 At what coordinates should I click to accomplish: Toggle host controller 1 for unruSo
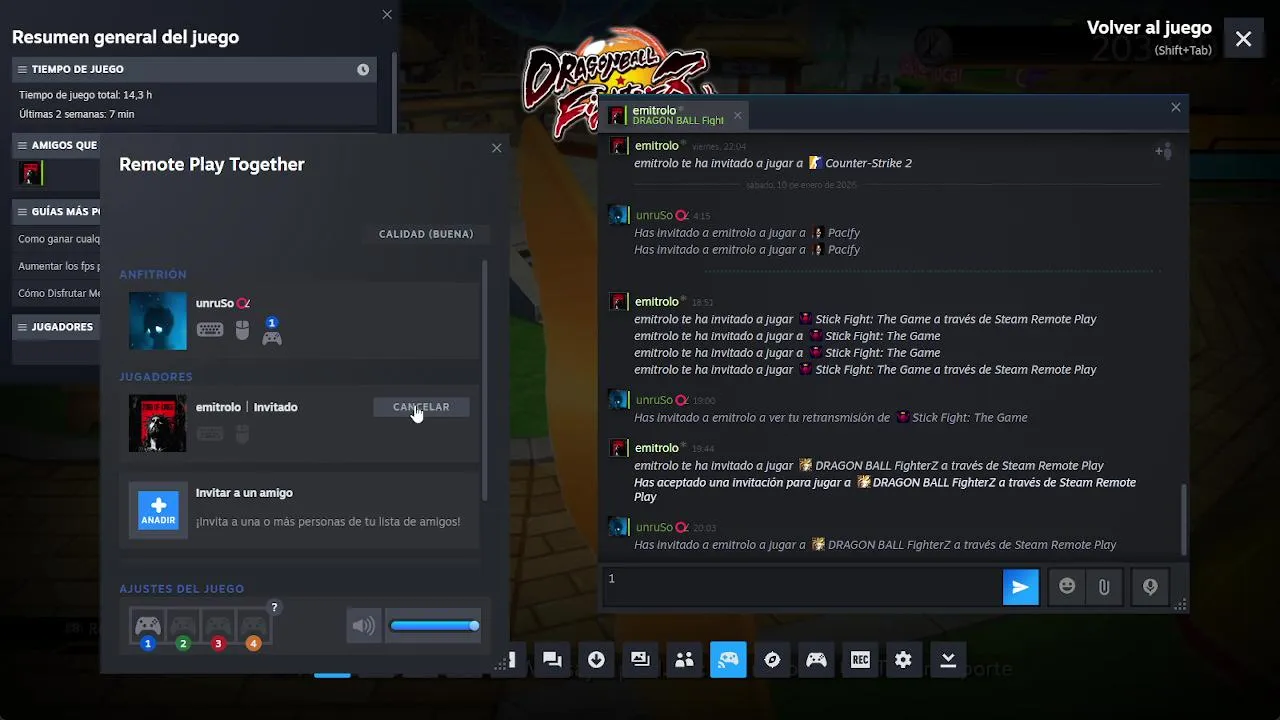pyautogui.click(x=272, y=331)
